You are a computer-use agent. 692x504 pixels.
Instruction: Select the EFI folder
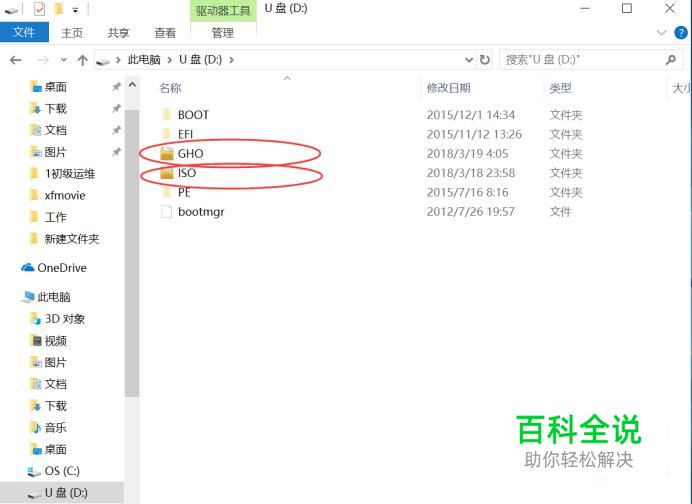(177, 134)
